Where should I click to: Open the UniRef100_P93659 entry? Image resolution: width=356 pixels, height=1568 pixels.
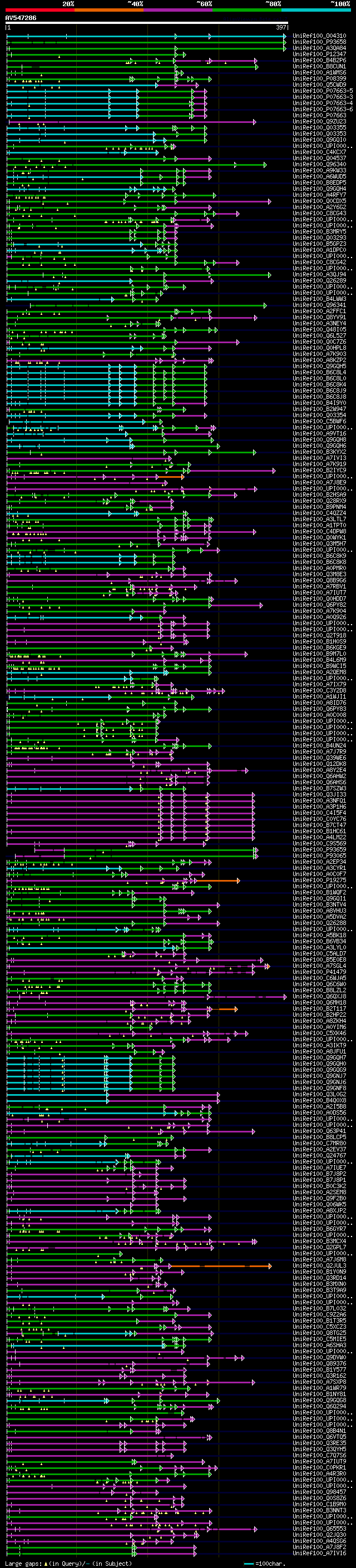[319, 850]
